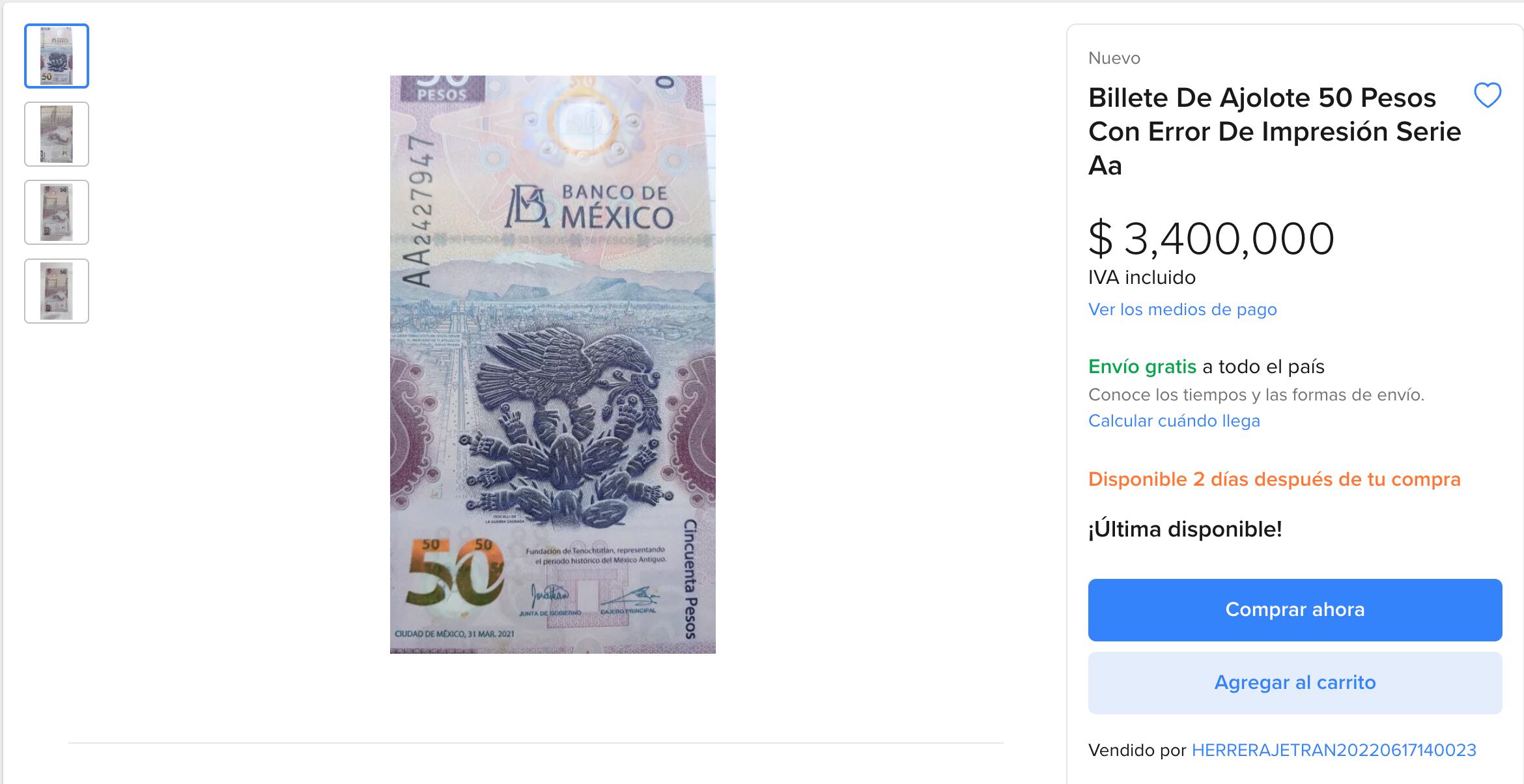This screenshot has width=1524, height=784.
Task: Add listing to favorites with heart icon
Action: [1488, 96]
